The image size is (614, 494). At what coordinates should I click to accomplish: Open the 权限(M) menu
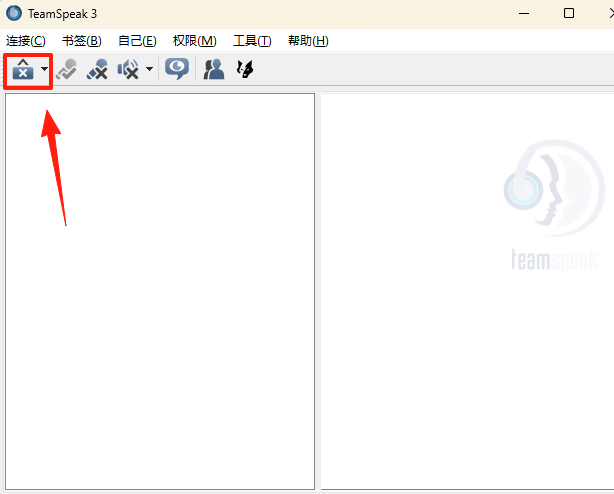(x=195, y=41)
